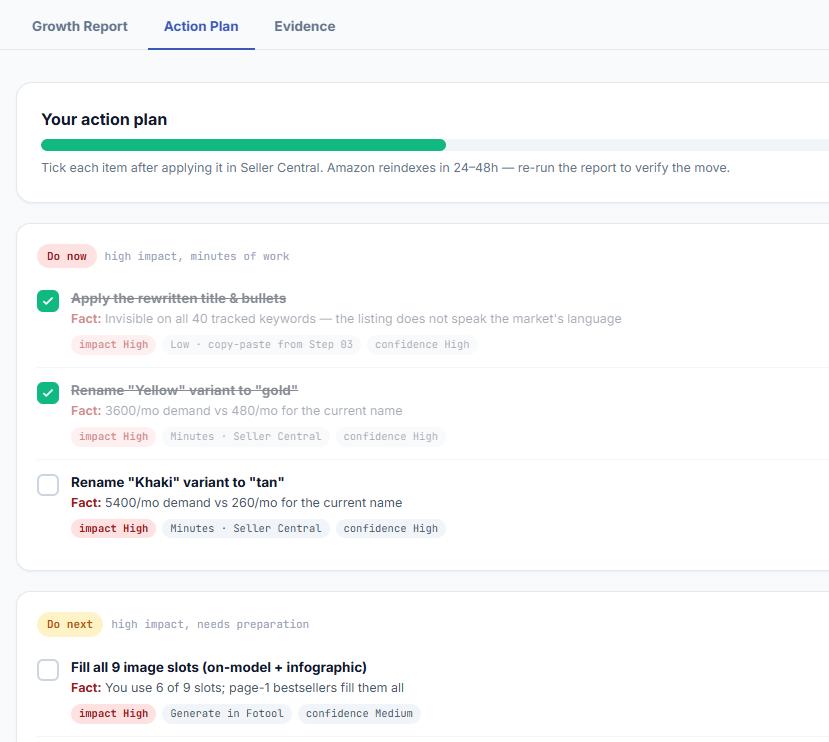829x742 pixels.
Task: Click 'Minutes · Seller Central' tag under Yellow variant
Action: pyautogui.click(x=246, y=436)
